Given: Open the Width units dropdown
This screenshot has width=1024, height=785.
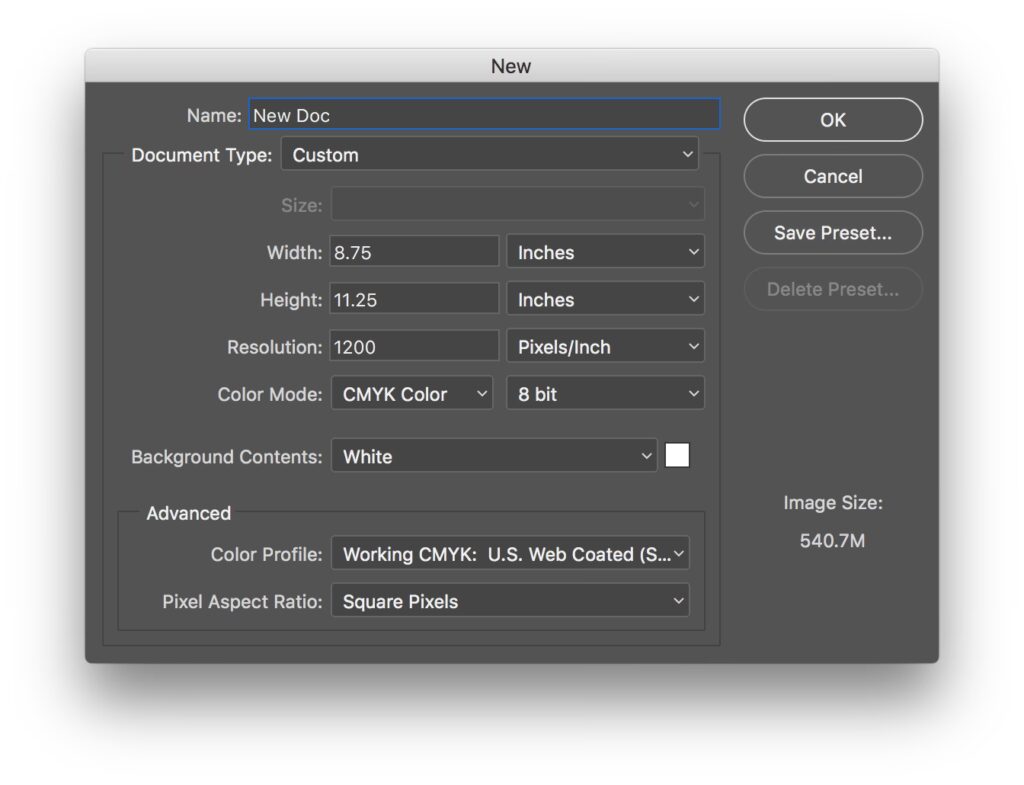Looking at the screenshot, I should pyautogui.click(x=606, y=253).
